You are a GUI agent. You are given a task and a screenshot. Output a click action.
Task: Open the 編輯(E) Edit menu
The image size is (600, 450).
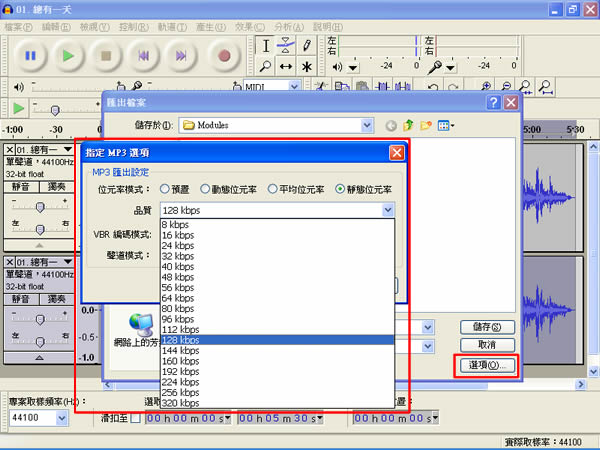click(x=57, y=27)
